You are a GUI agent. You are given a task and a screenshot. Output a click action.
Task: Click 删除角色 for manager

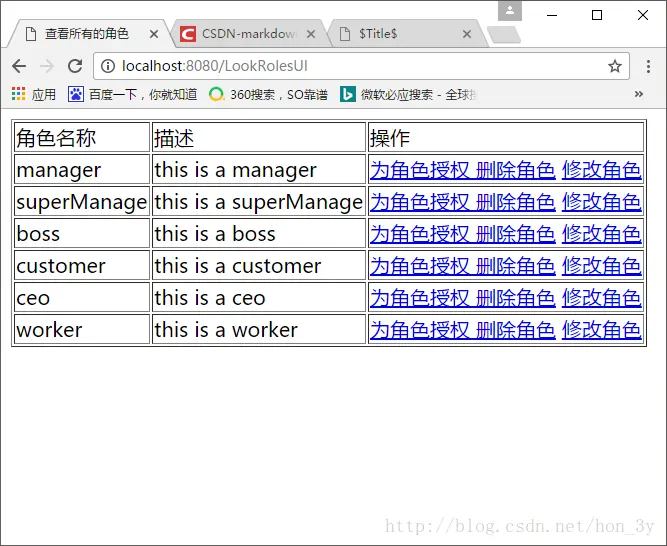(516, 170)
